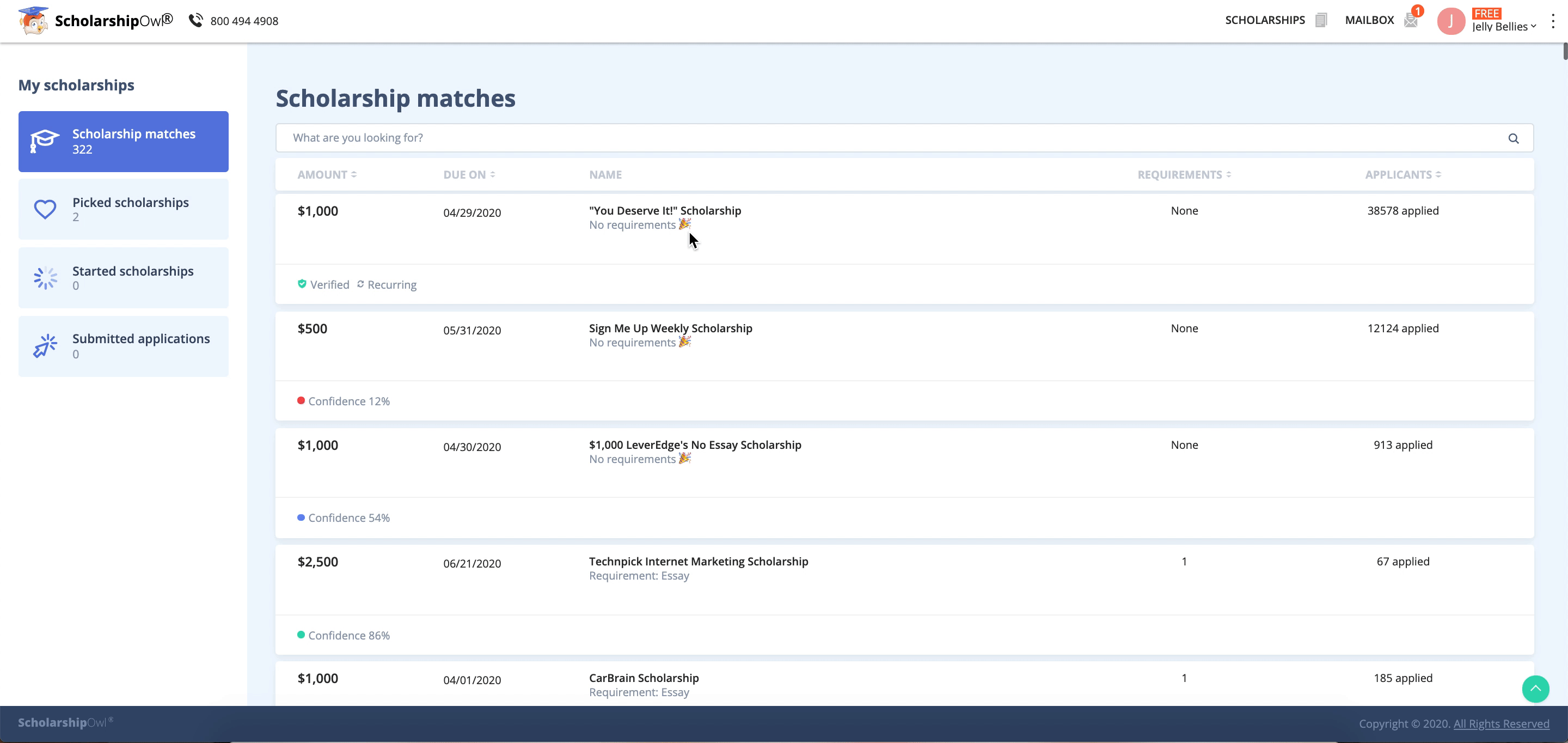Screen dimensions: 1568x743
Task: Click the party emoji in "You Deserve It!" row
Action: (685, 224)
